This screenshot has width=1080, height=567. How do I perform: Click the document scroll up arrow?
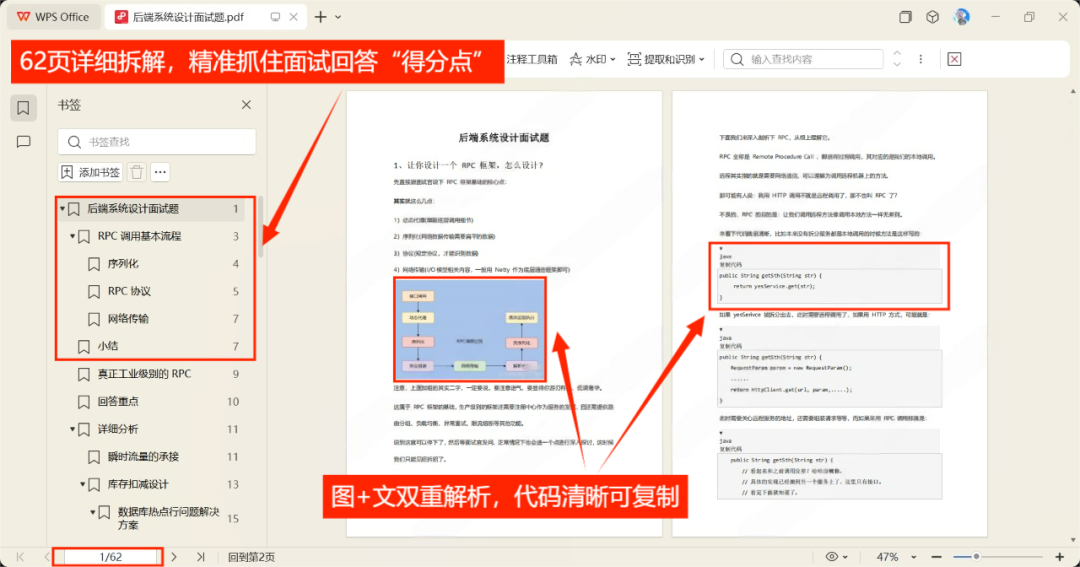point(1072,92)
